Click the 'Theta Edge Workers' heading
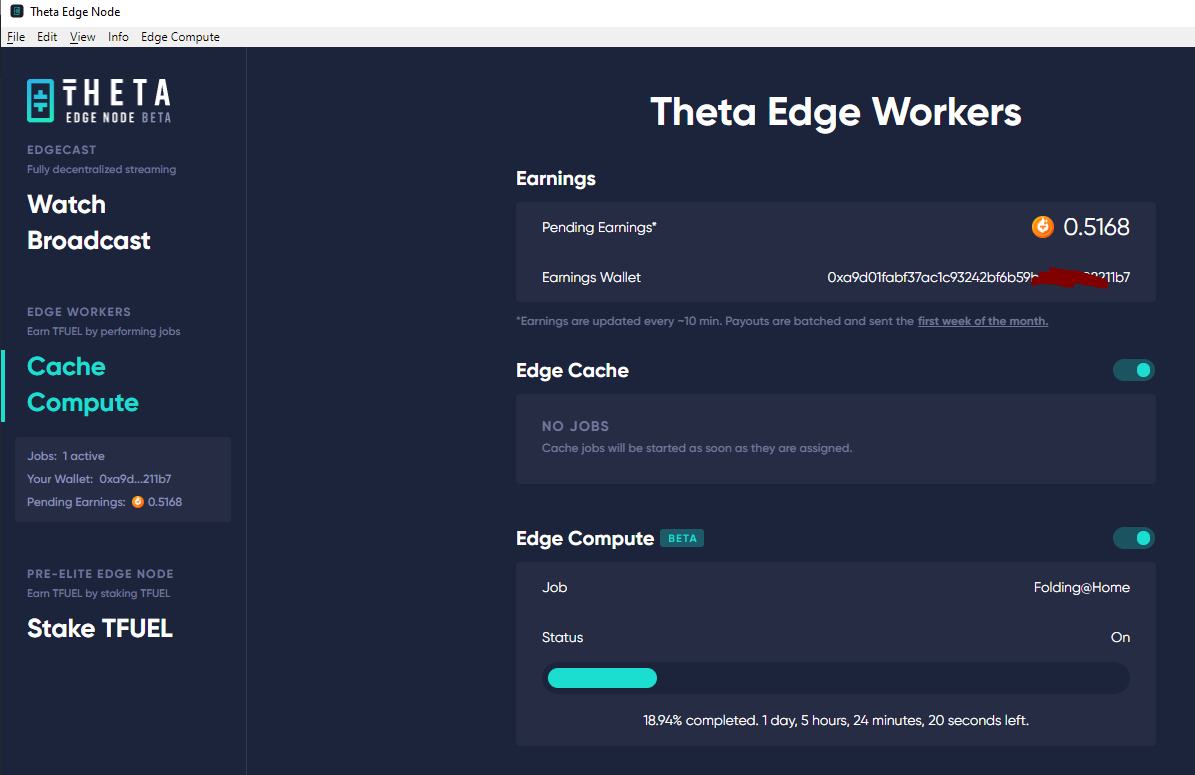The height and width of the screenshot is (775, 1195). [835, 112]
